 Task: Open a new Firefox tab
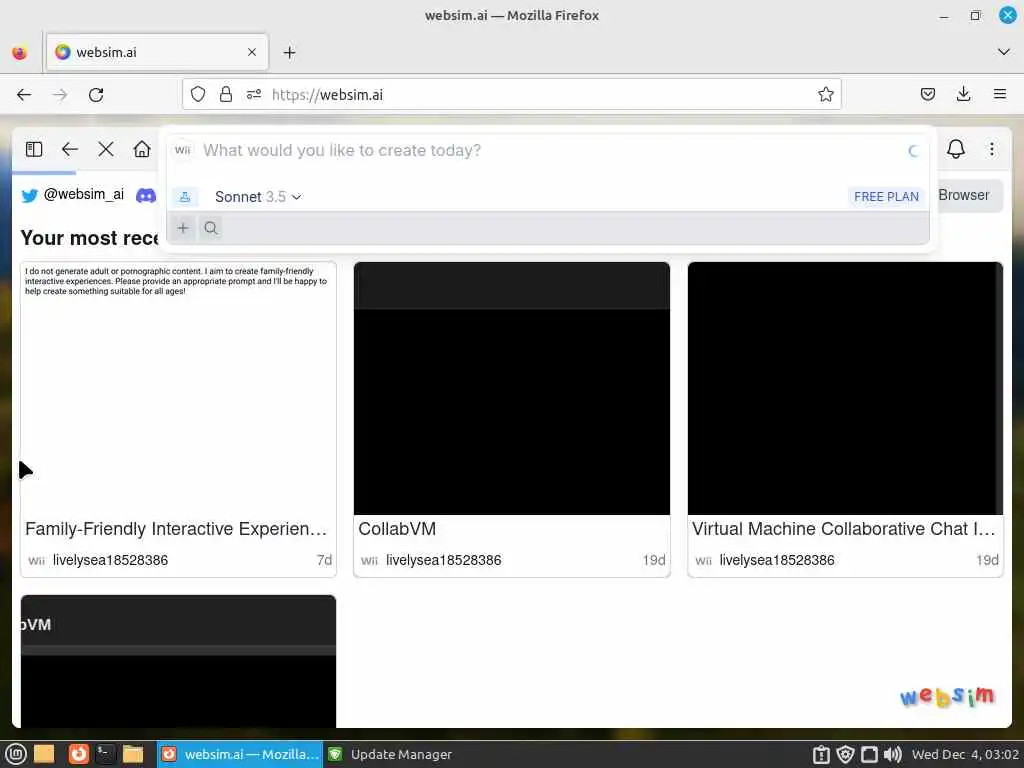point(289,53)
